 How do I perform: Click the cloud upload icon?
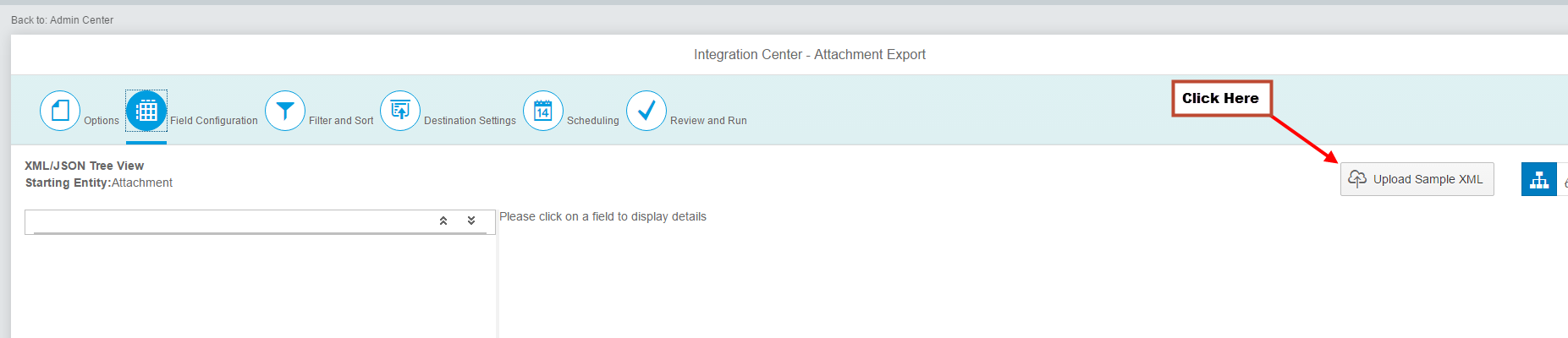(1357, 178)
